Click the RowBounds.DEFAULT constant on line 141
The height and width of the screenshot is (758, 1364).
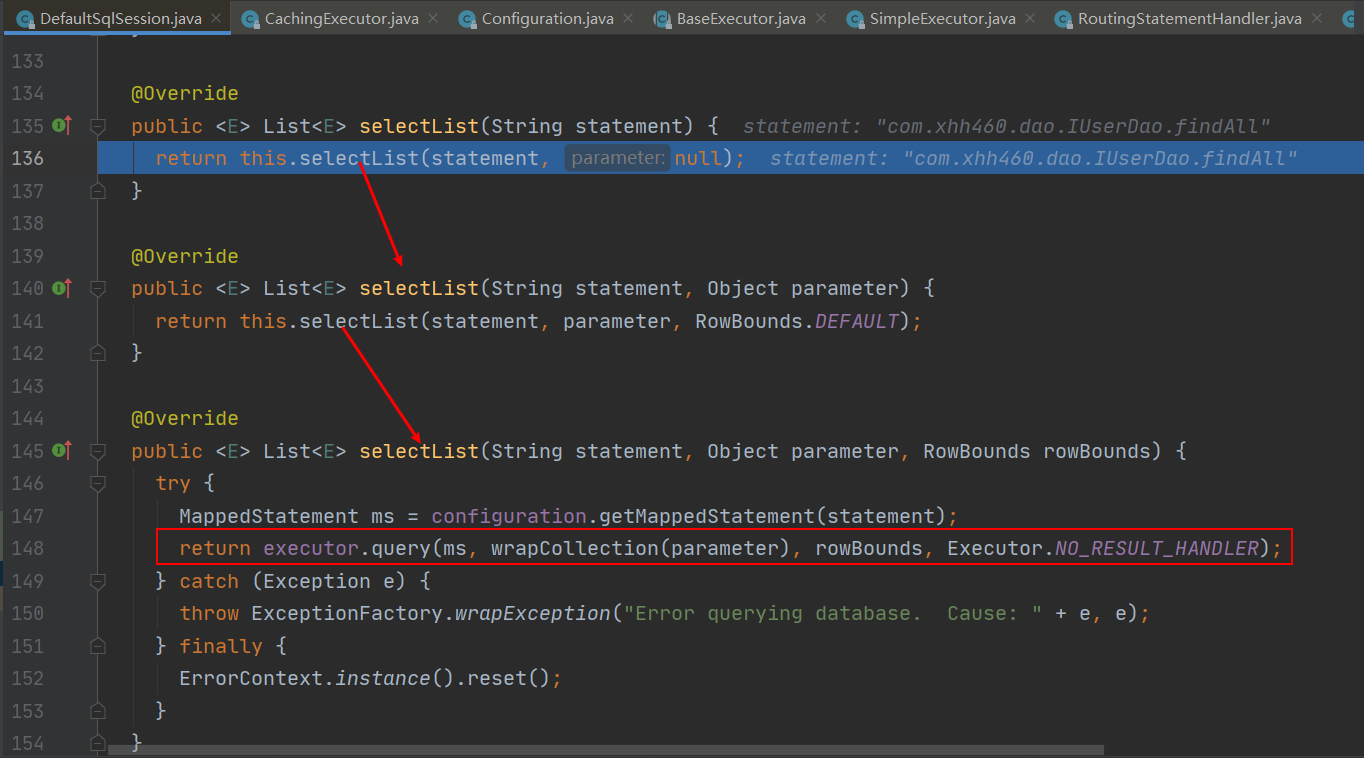(798, 321)
